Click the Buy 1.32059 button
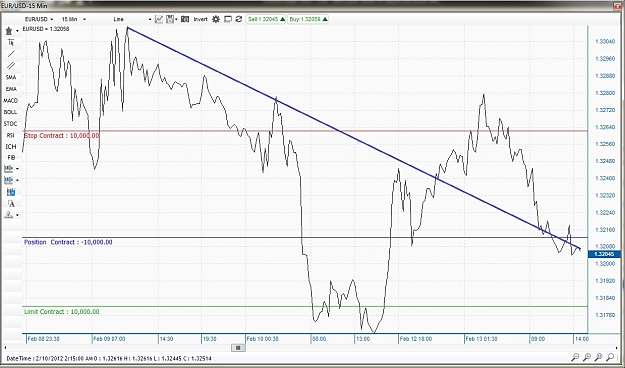 pos(308,19)
